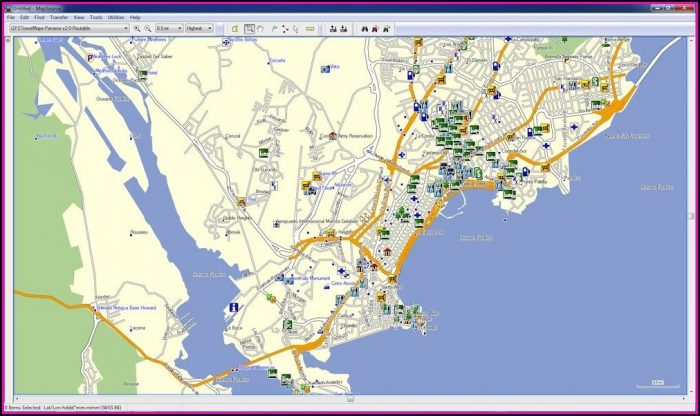Open the Find menu

[39, 17]
